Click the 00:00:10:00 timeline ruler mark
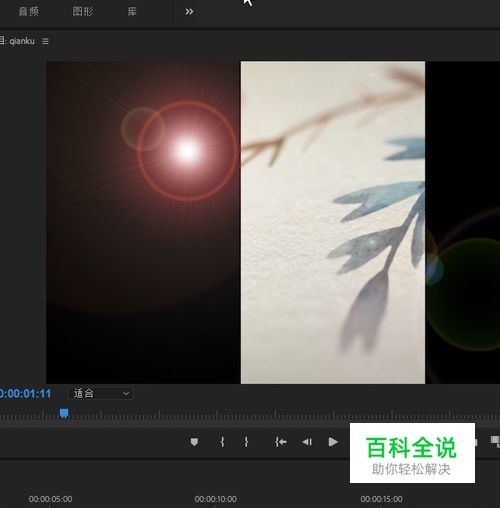The image size is (500, 508). pos(216,499)
